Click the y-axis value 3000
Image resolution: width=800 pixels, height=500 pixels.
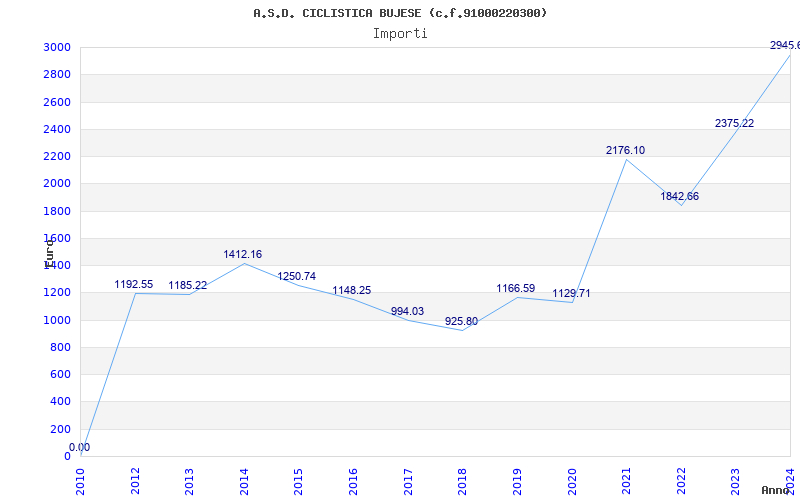[x=57, y=47]
